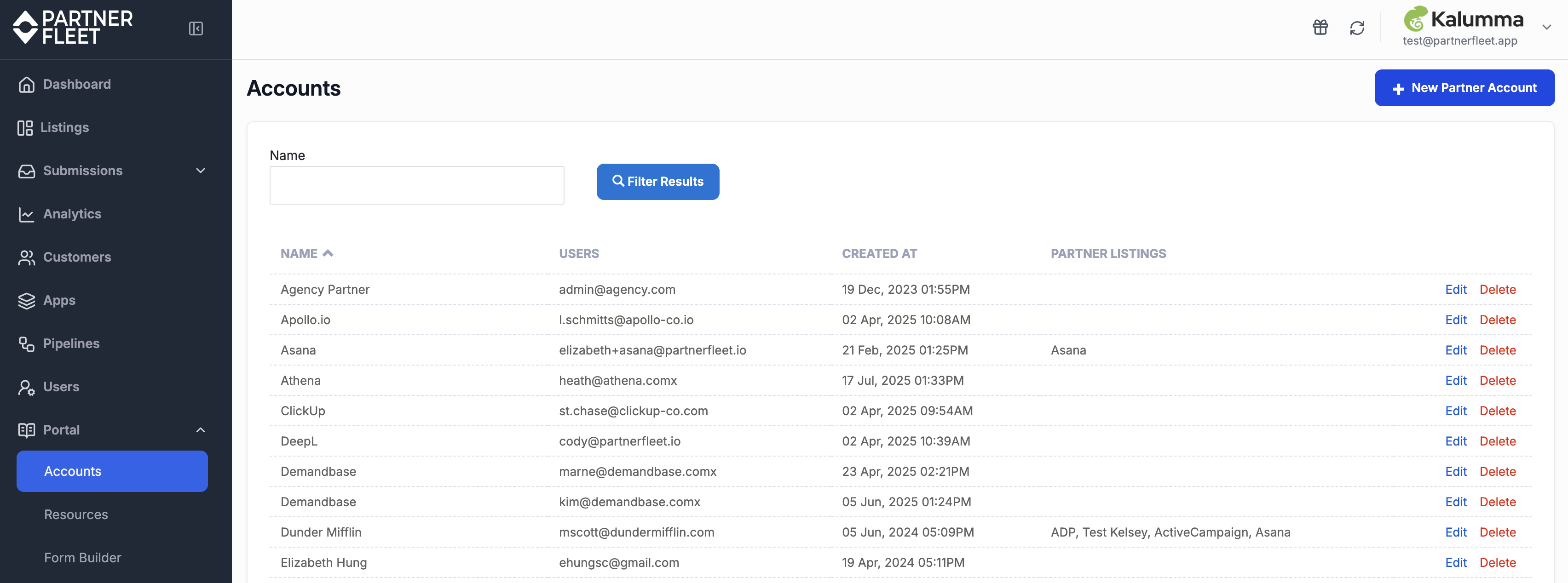Edit the DeepL account
Image resolution: width=1568 pixels, height=583 pixels.
[x=1455, y=442]
